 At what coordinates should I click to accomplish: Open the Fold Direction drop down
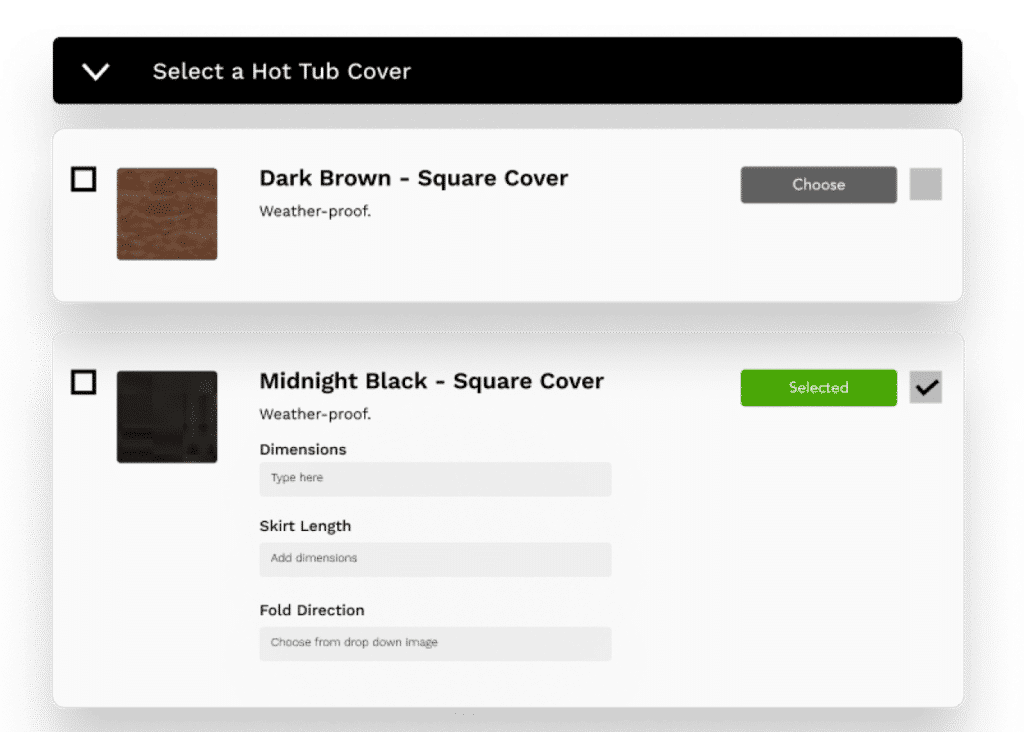click(x=435, y=643)
